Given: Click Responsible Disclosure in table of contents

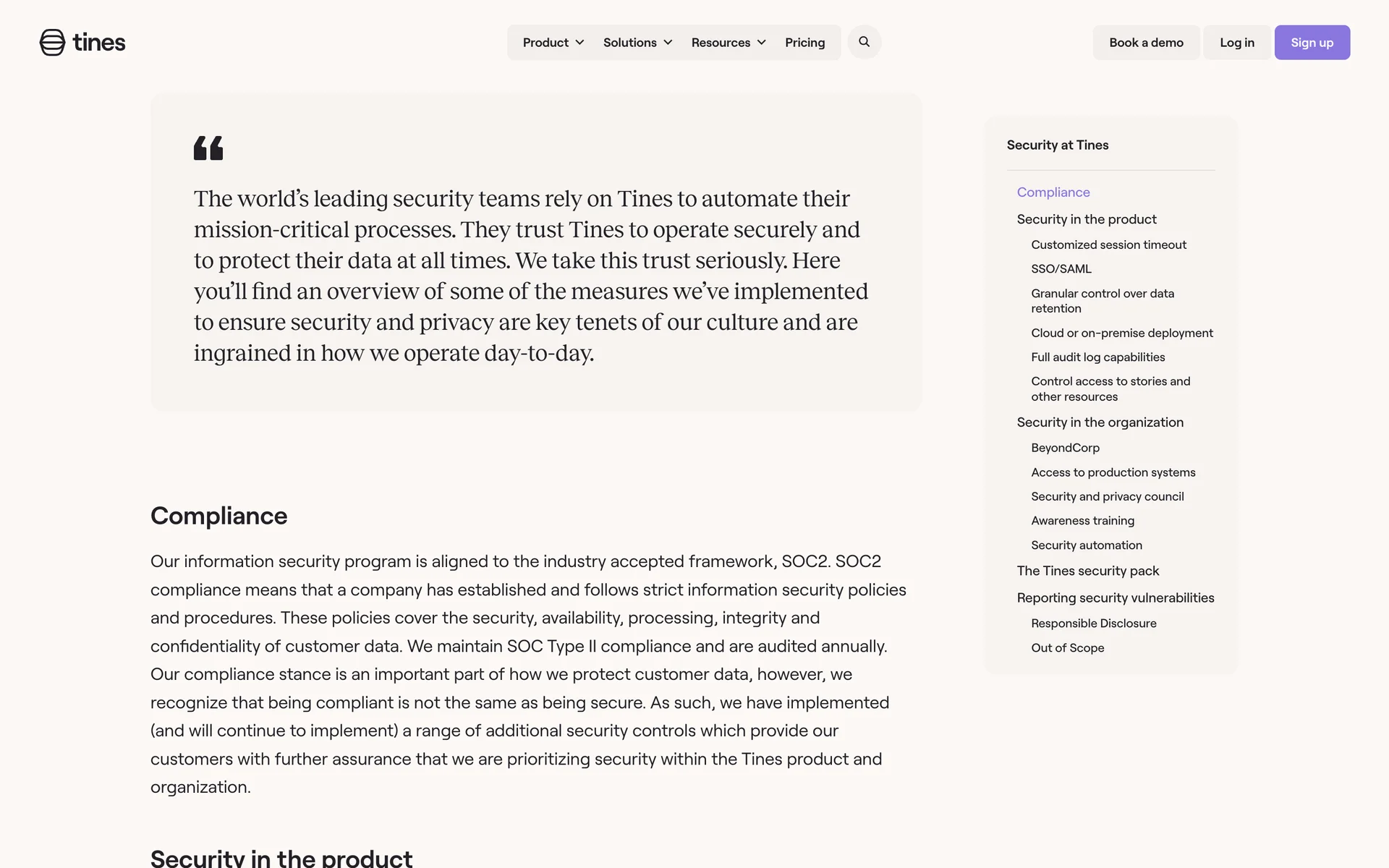Looking at the screenshot, I should (x=1093, y=624).
